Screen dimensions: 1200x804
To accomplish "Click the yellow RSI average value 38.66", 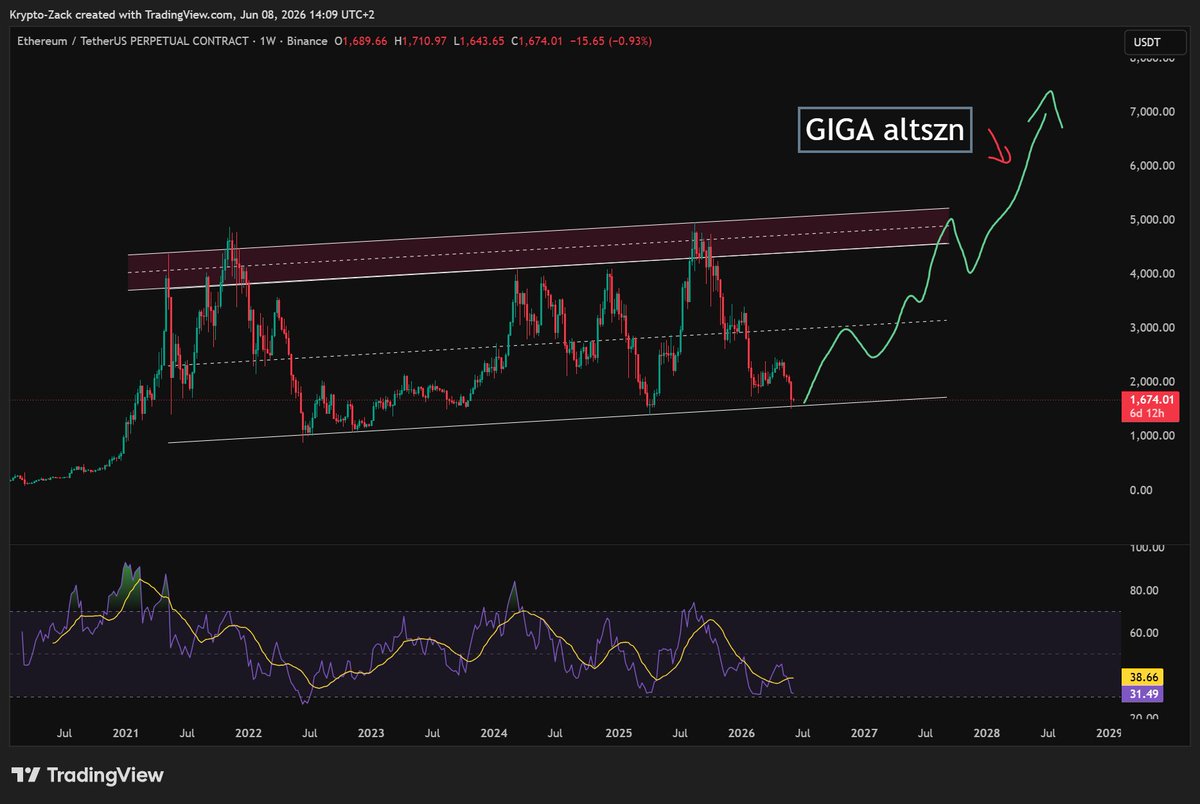I will (1143, 676).
